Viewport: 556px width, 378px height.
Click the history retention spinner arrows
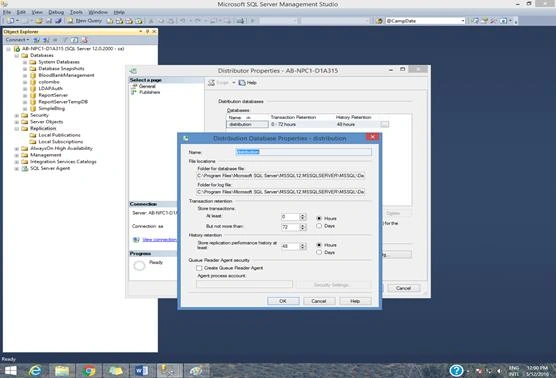(302, 246)
